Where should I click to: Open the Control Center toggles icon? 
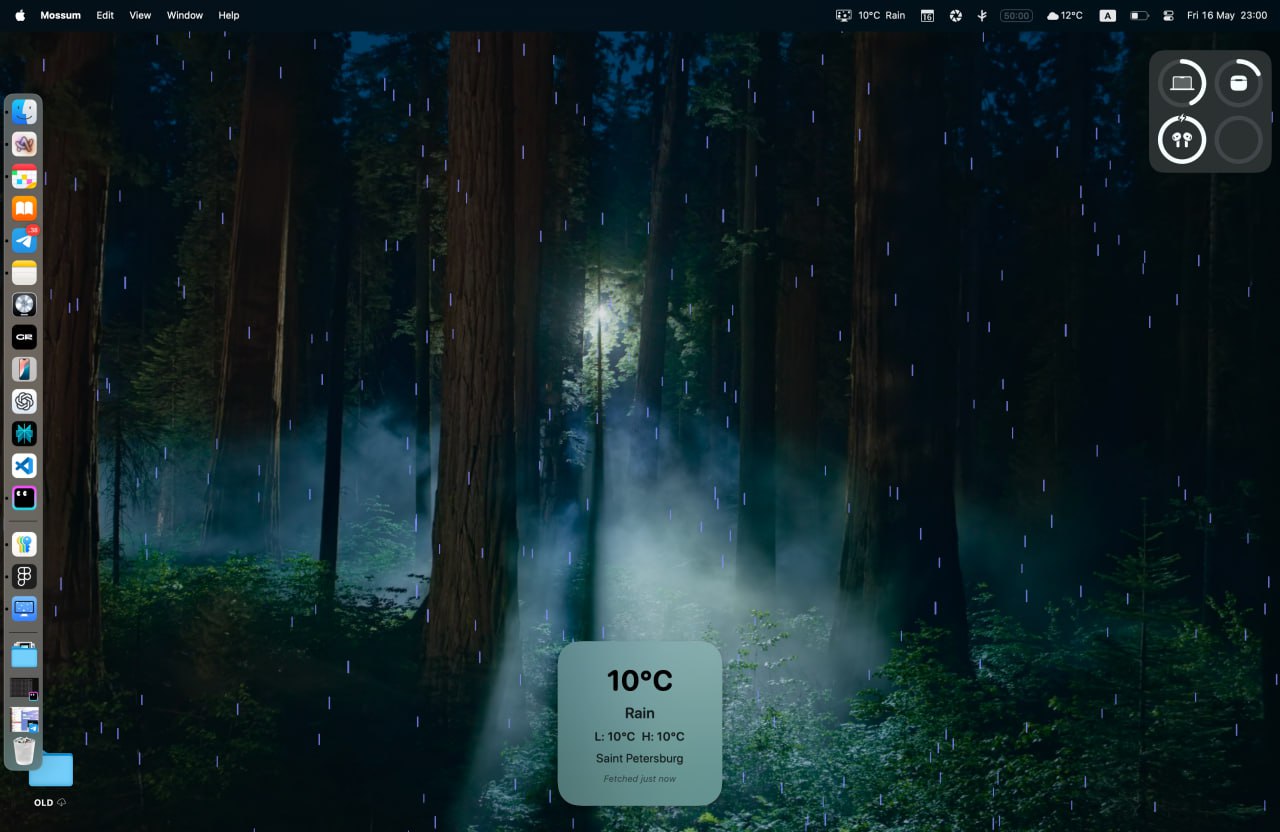click(x=1168, y=16)
